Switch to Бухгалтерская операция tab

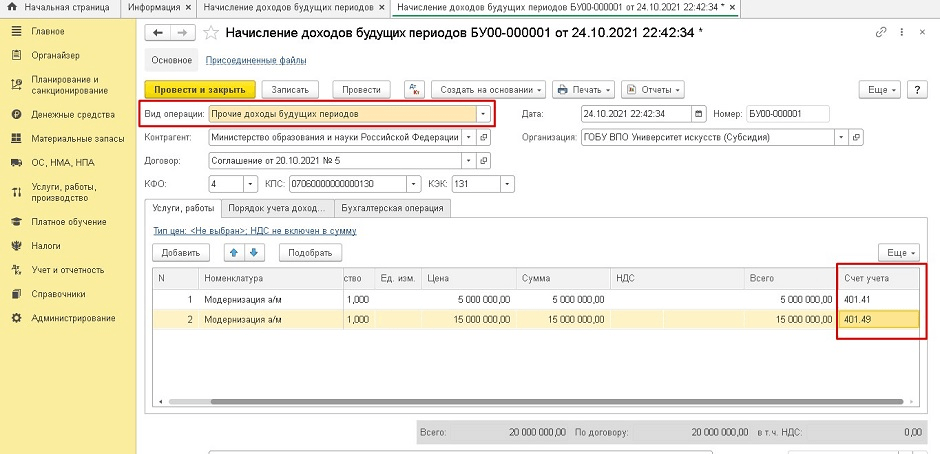point(393,208)
